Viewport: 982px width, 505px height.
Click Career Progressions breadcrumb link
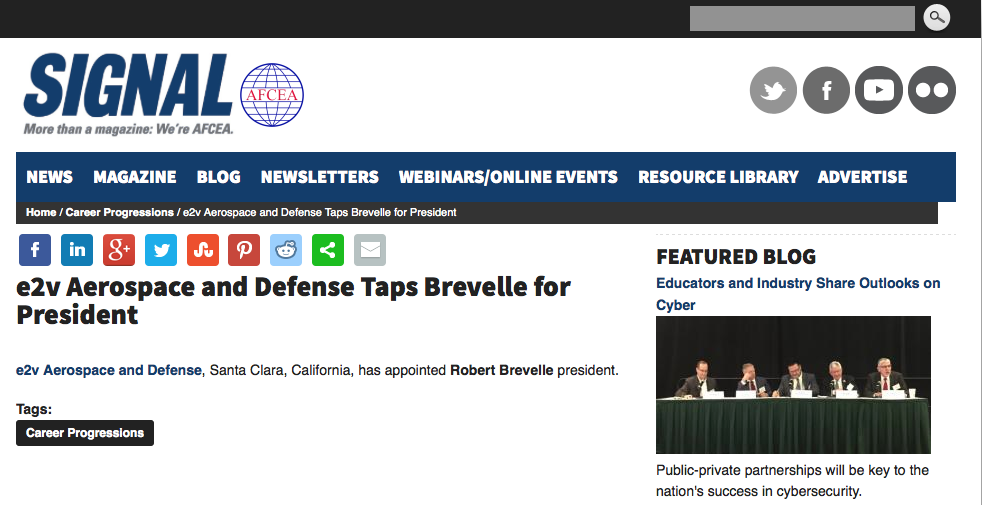(x=120, y=212)
